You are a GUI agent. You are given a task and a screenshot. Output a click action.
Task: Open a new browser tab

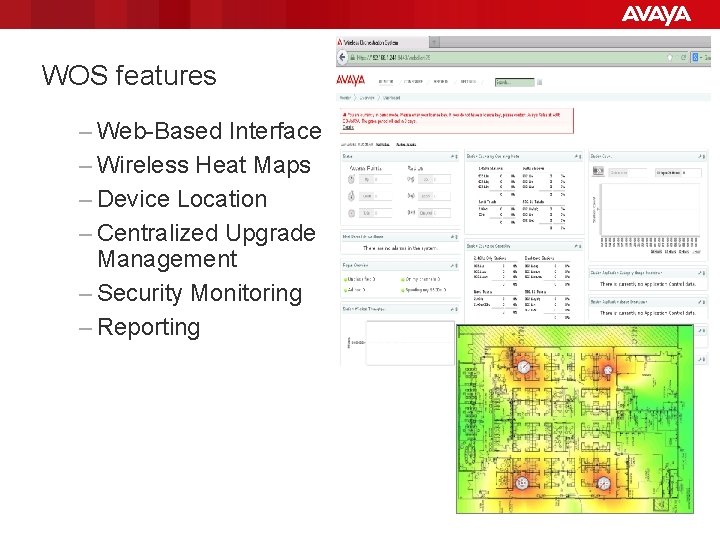(x=434, y=42)
